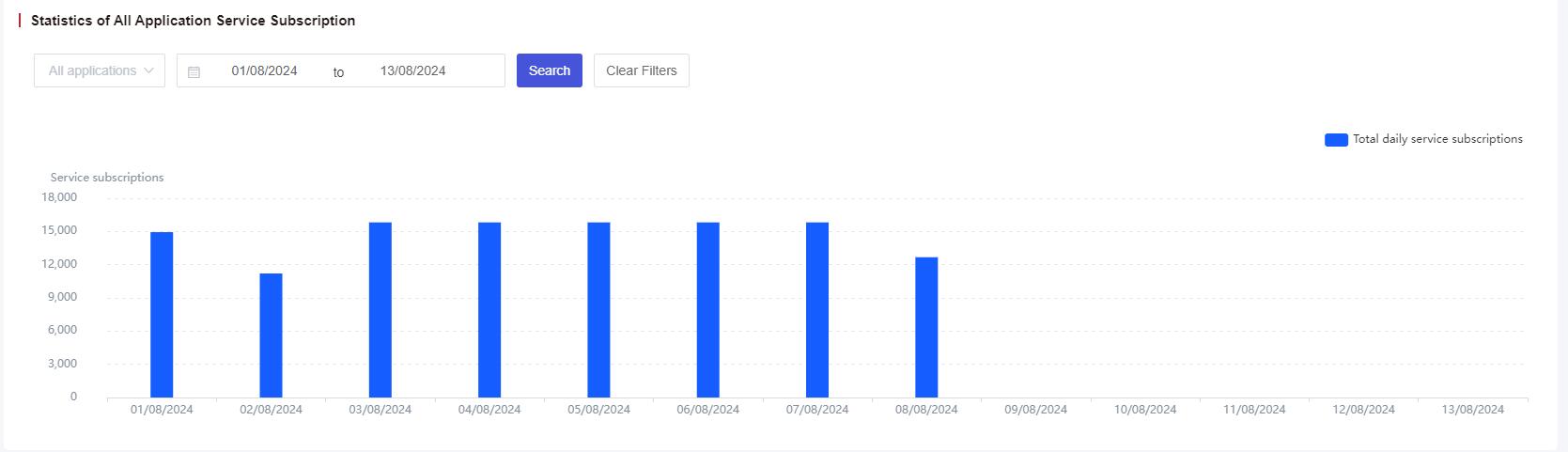Click the blue Search button
This screenshot has width=1568, height=452.
[x=550, y=70]
